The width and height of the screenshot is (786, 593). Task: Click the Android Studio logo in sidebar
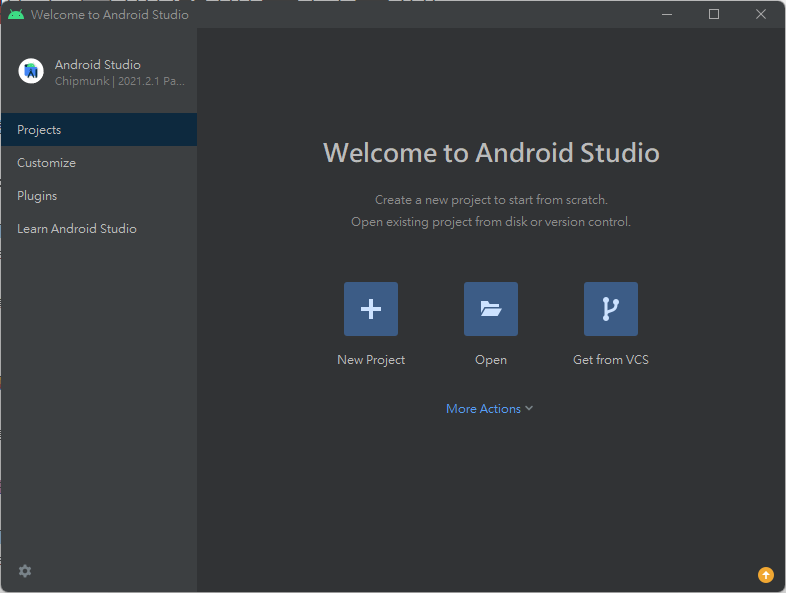click(x=31, y=71)
